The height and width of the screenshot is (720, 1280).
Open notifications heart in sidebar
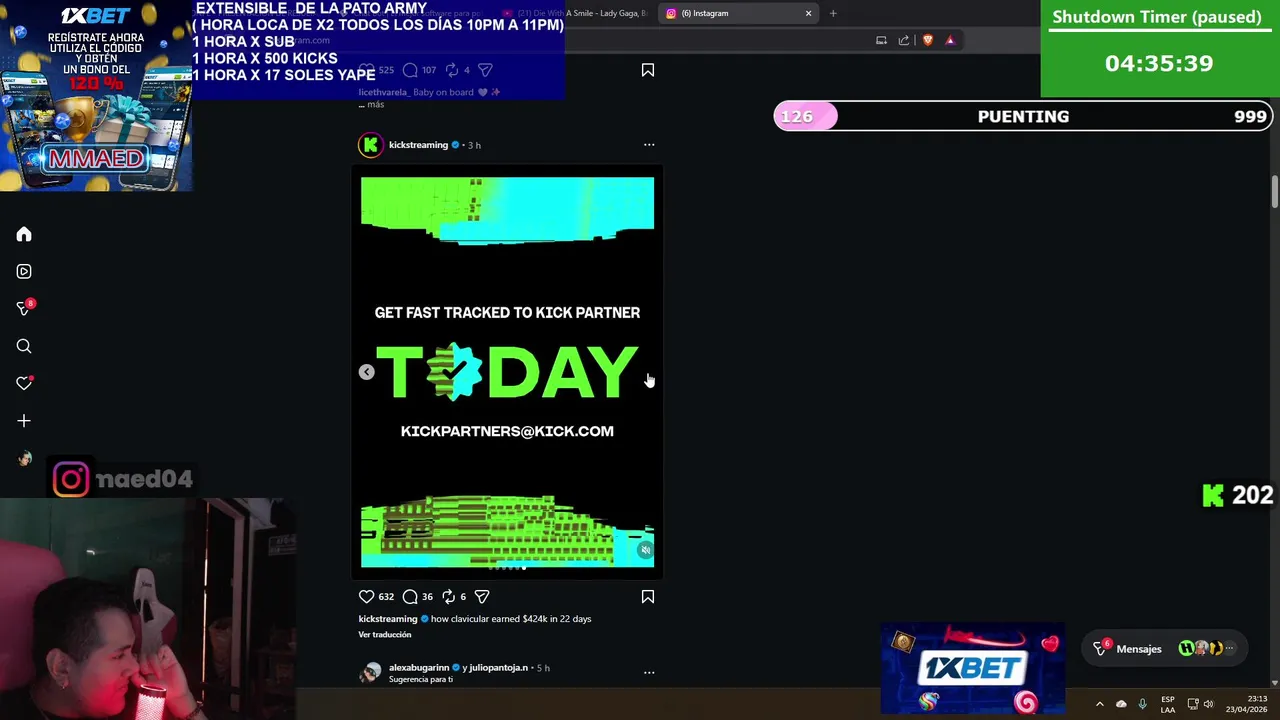click(x=24, y=383)
